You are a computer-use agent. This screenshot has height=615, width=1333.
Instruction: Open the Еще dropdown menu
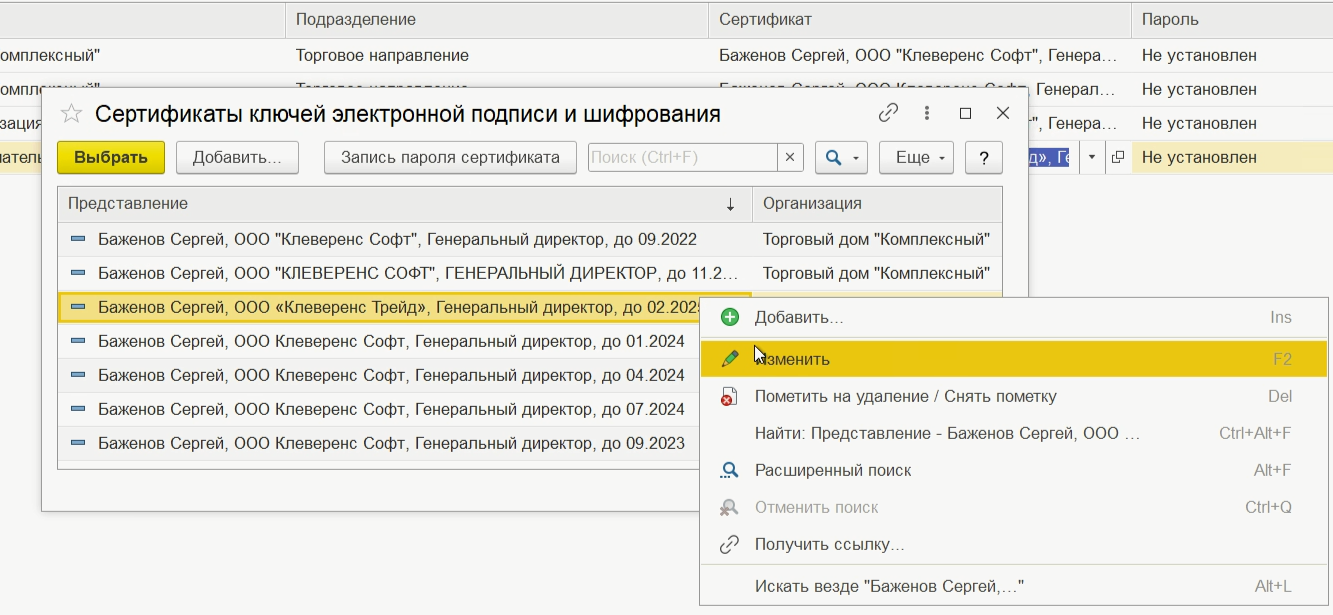click(916, 158)
